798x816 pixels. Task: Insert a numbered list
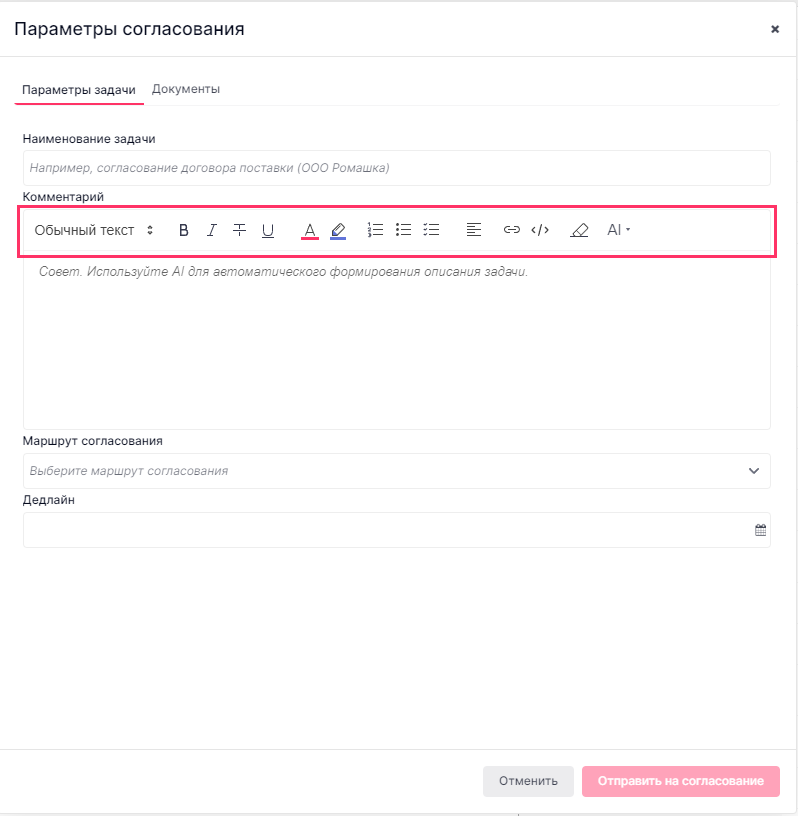click(x=375, y=230)
